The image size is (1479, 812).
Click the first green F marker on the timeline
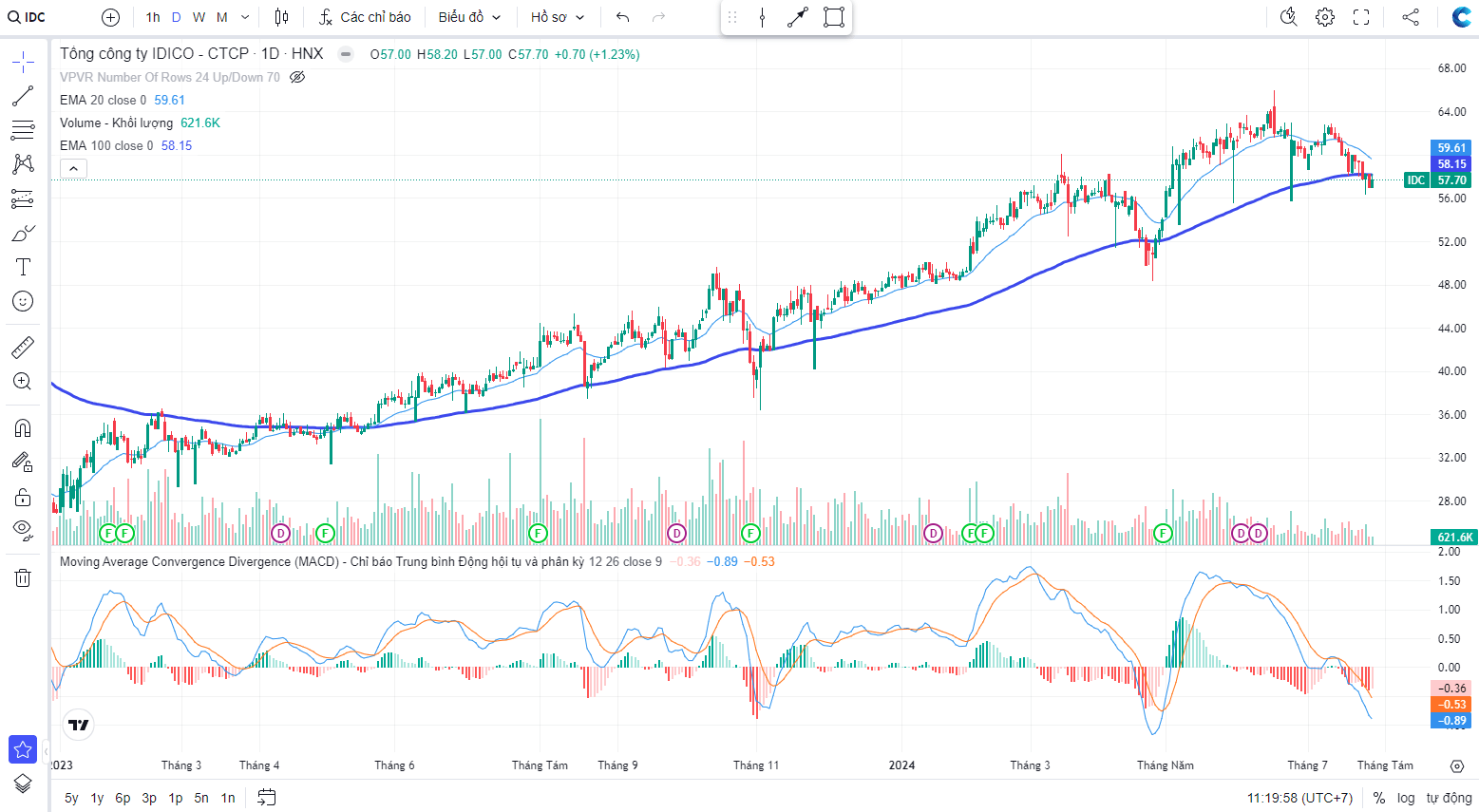[x=108, y=533]
